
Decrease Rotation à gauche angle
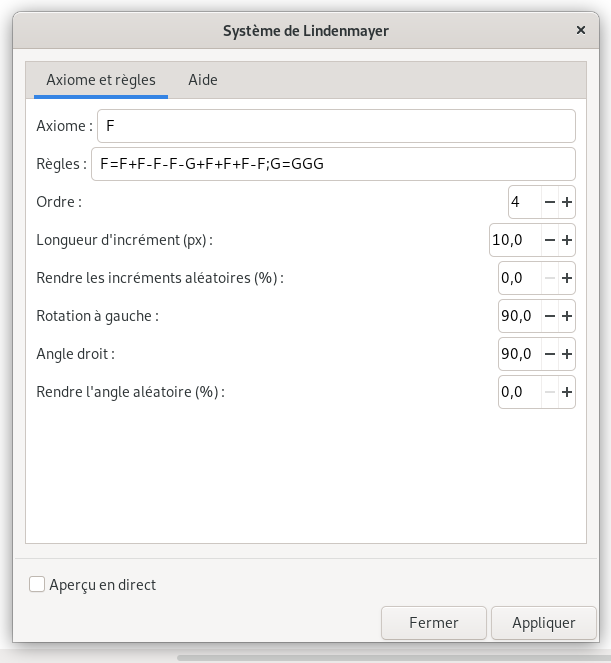point(550,316)
